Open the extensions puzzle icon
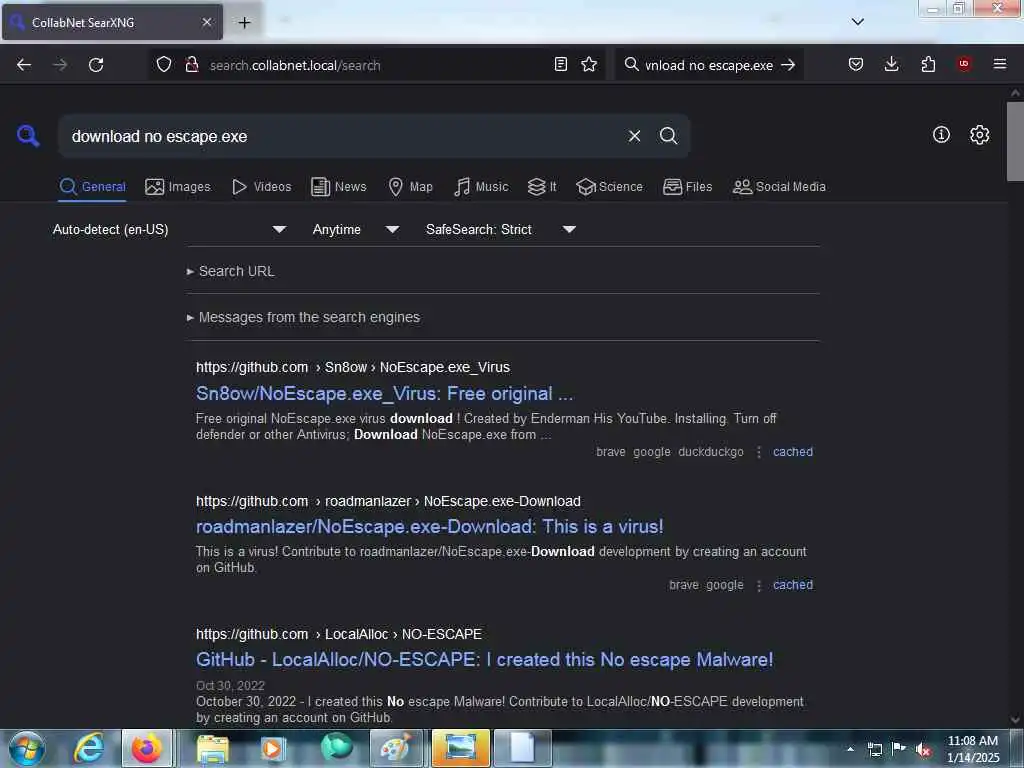 coord(928,64)
